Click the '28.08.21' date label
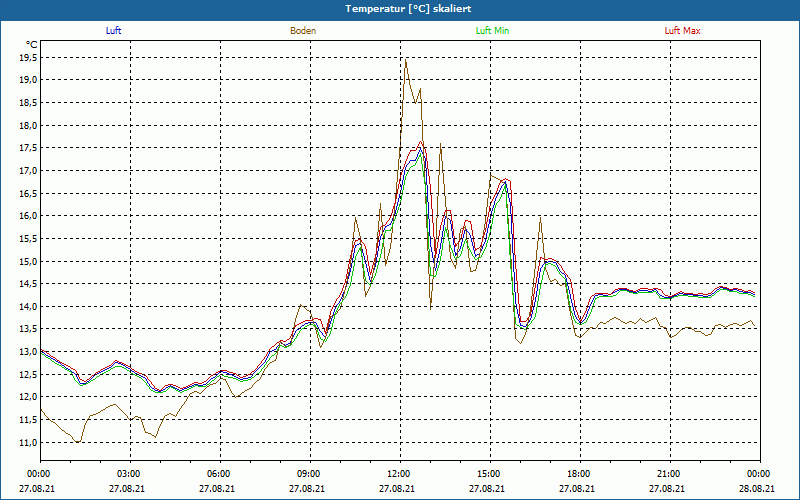 click(757, 488)
